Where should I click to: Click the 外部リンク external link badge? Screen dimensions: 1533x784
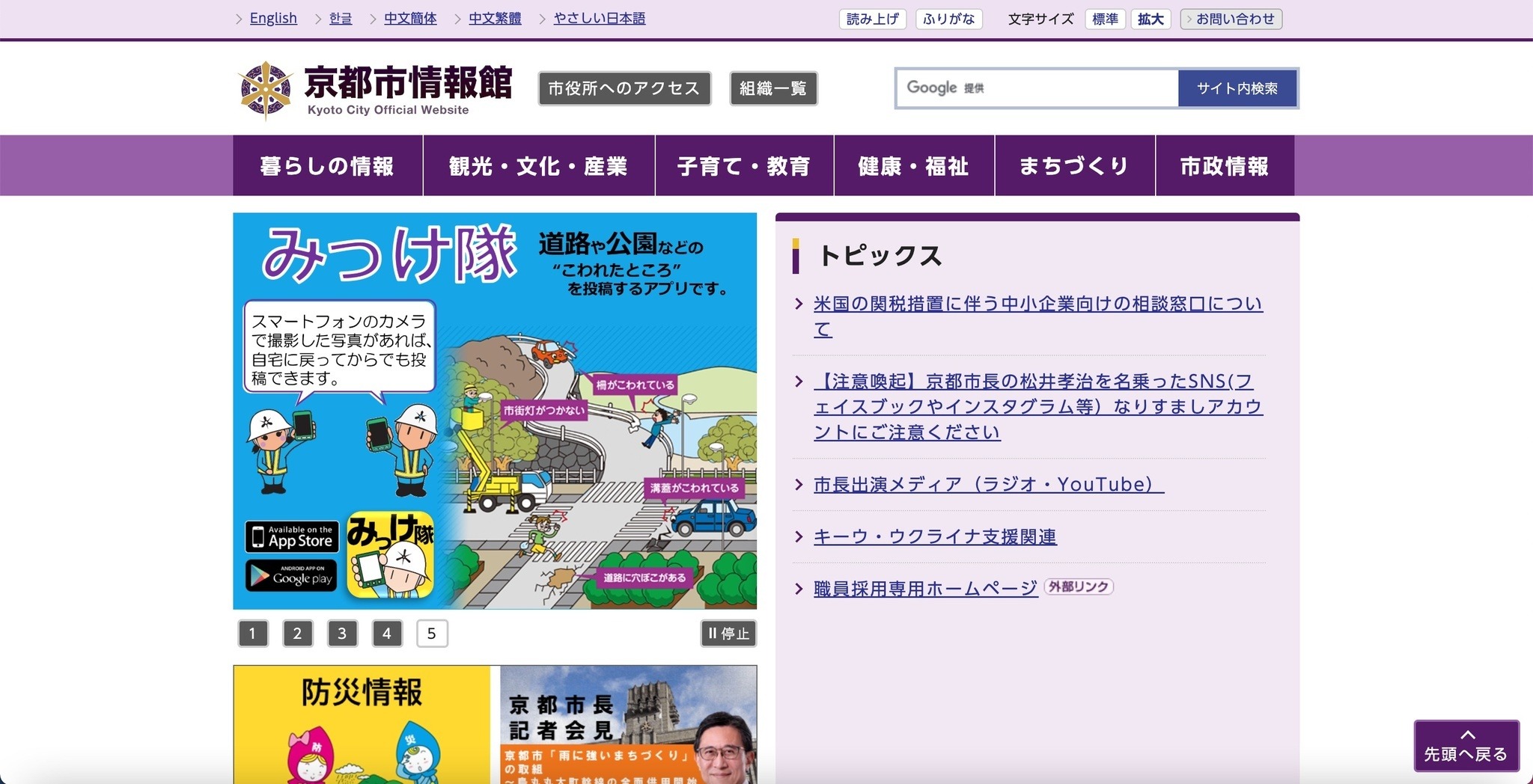pyautogui.click(x=1079, y=587)
